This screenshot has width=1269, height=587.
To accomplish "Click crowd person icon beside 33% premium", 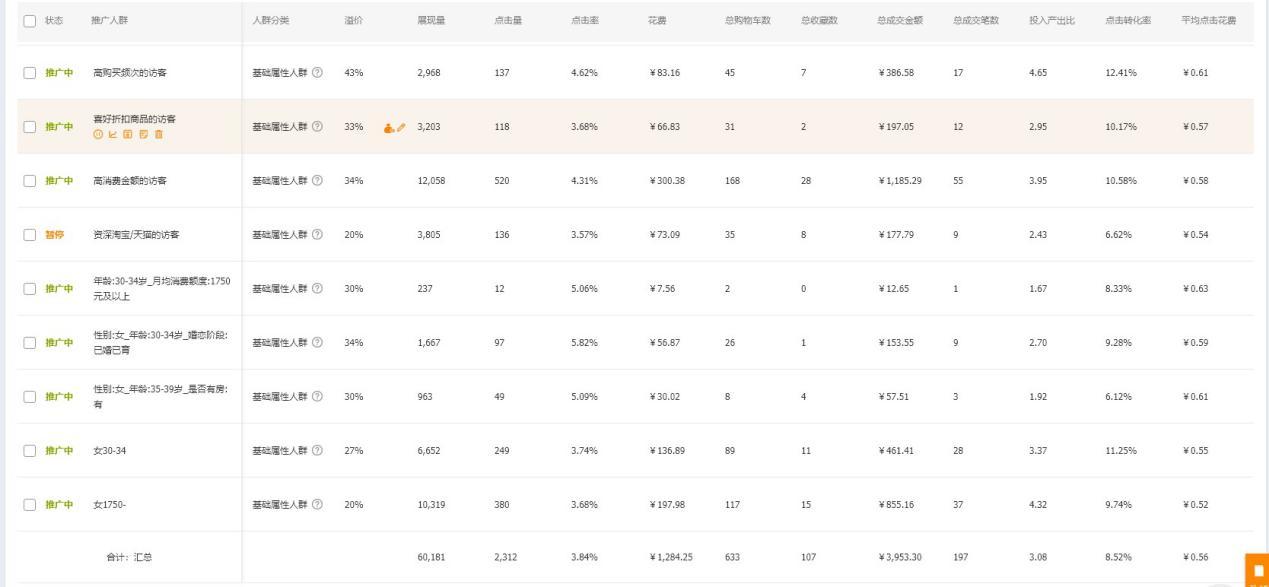I will [388, 128].
